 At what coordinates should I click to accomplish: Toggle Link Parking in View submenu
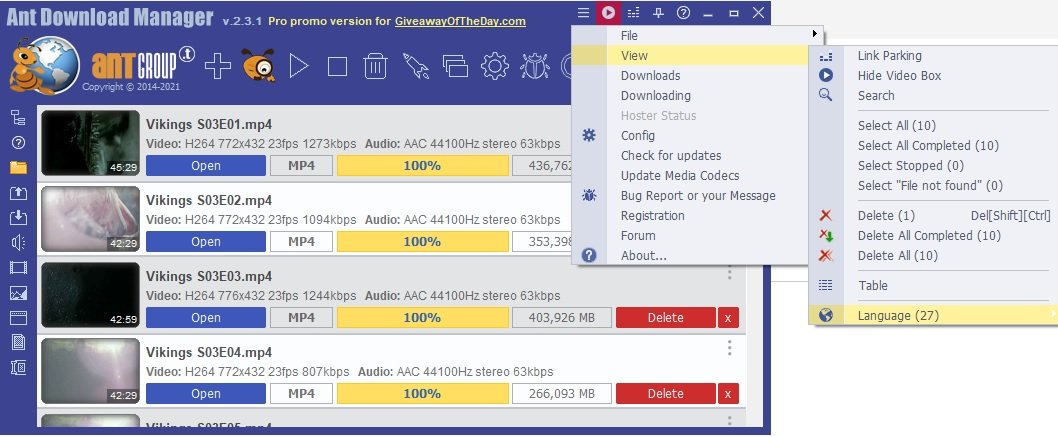[x=935, y=55]
